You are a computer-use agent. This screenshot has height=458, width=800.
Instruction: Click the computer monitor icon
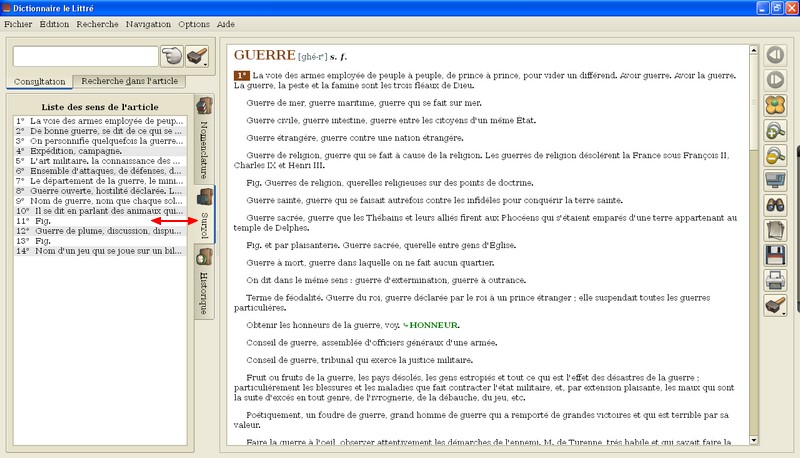point(775,180)
